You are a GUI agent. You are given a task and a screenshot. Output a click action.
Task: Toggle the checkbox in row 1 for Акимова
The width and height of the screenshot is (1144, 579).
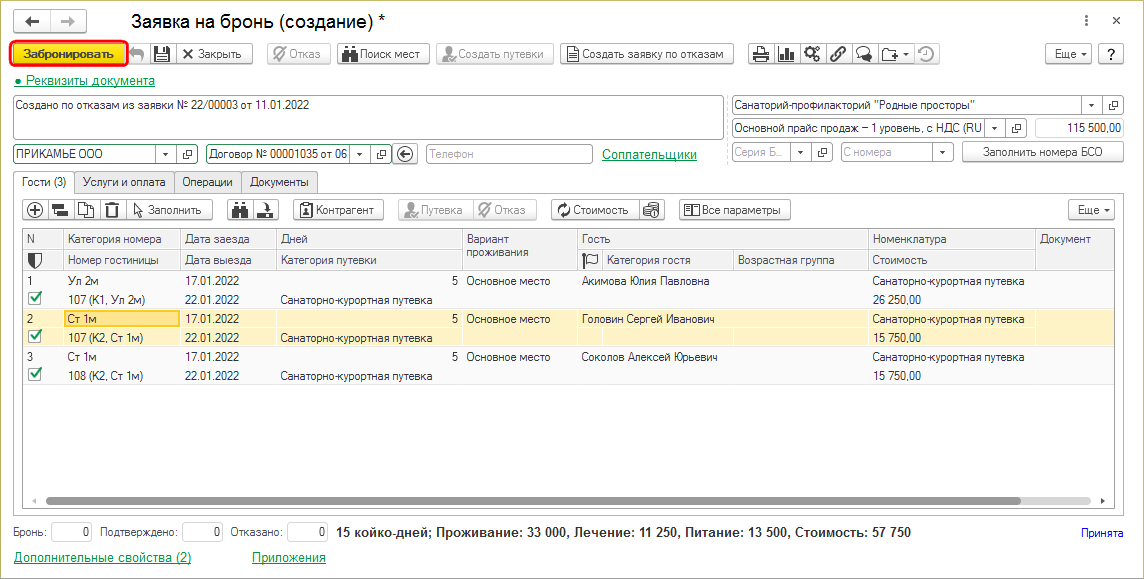tap(34, 298)
